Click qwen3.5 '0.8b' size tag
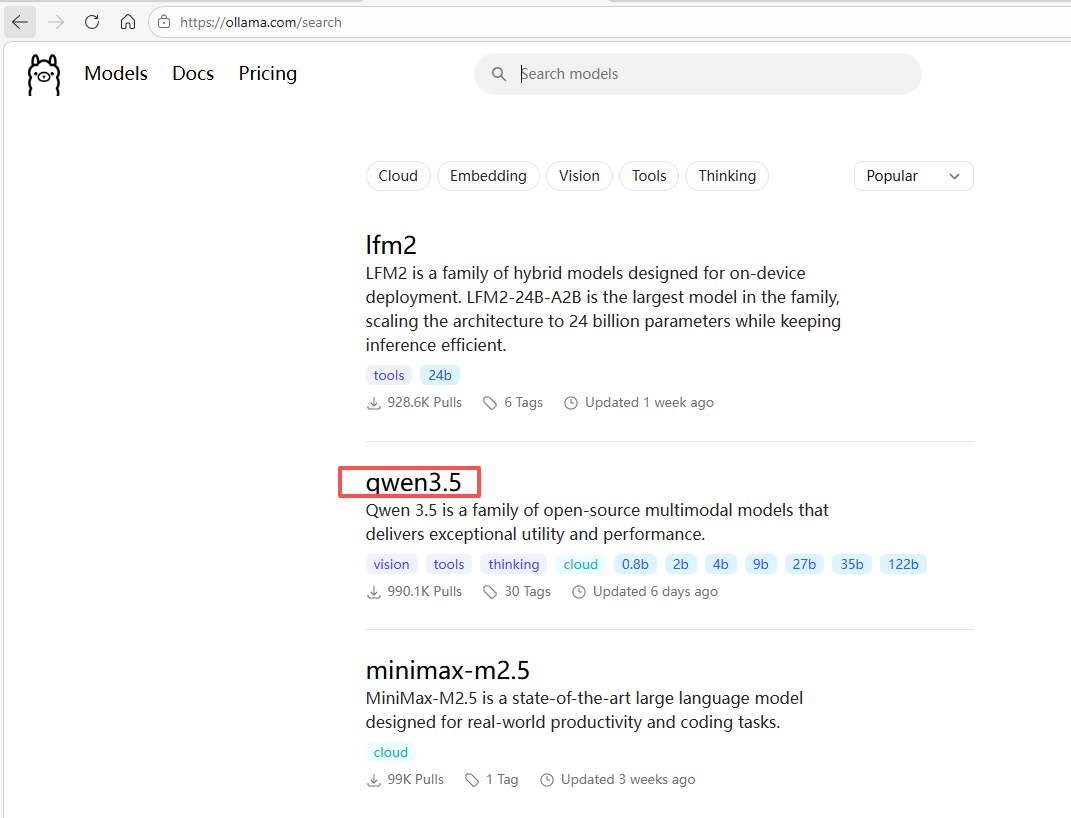1071x818 pixels. point(635,564)
